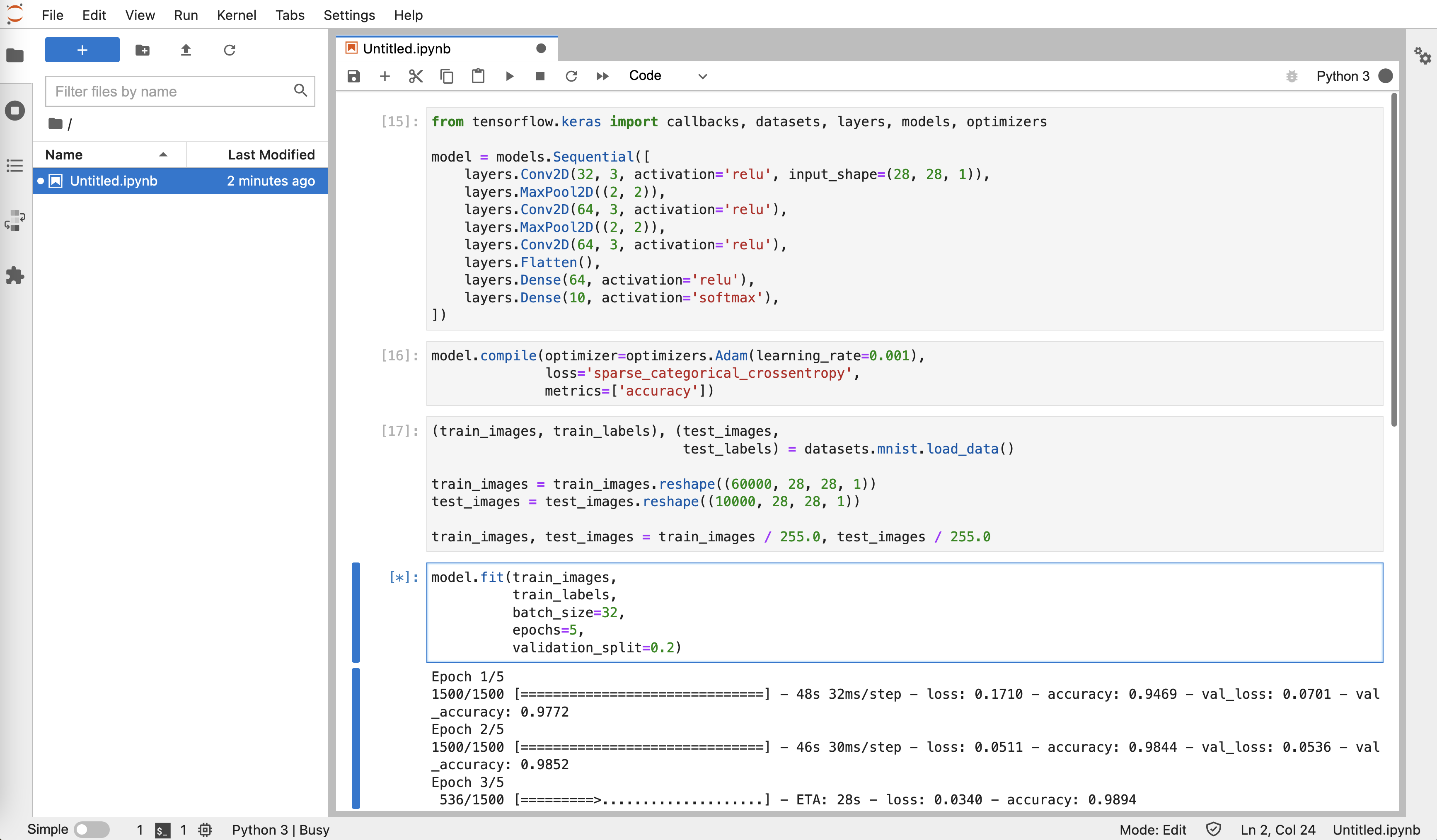
Task: Click the interrupt kernel stop button
Action: coord(540,76)
